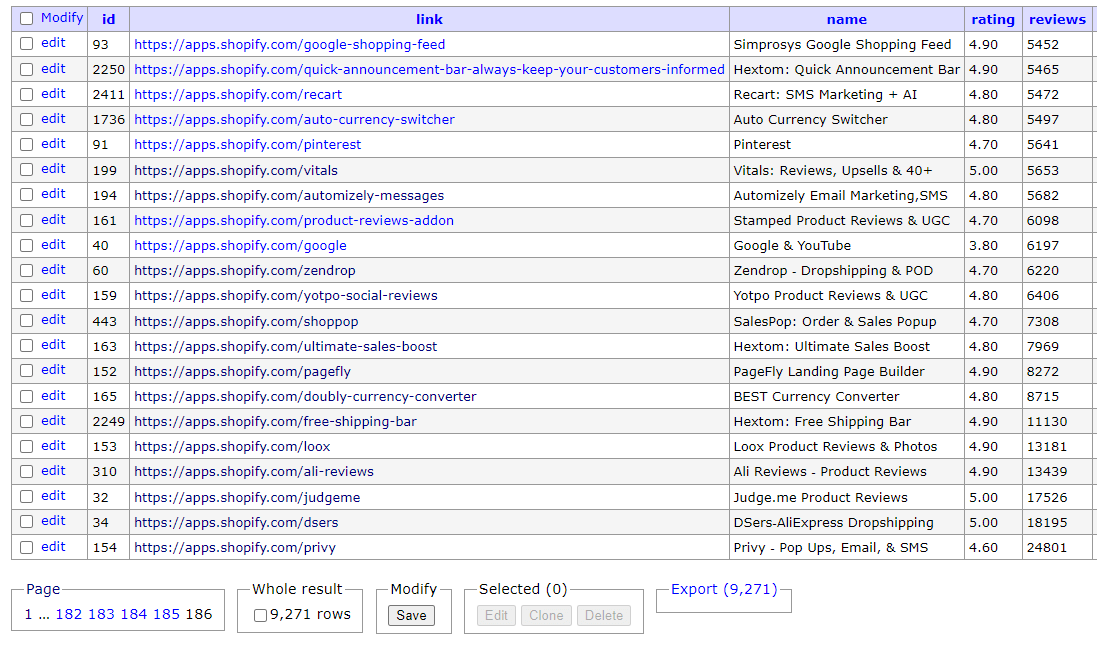Click the reviews value 17526
The height and width of the screenshot is (645, 1097).
pyautogui.click(x=1047, y=497)
